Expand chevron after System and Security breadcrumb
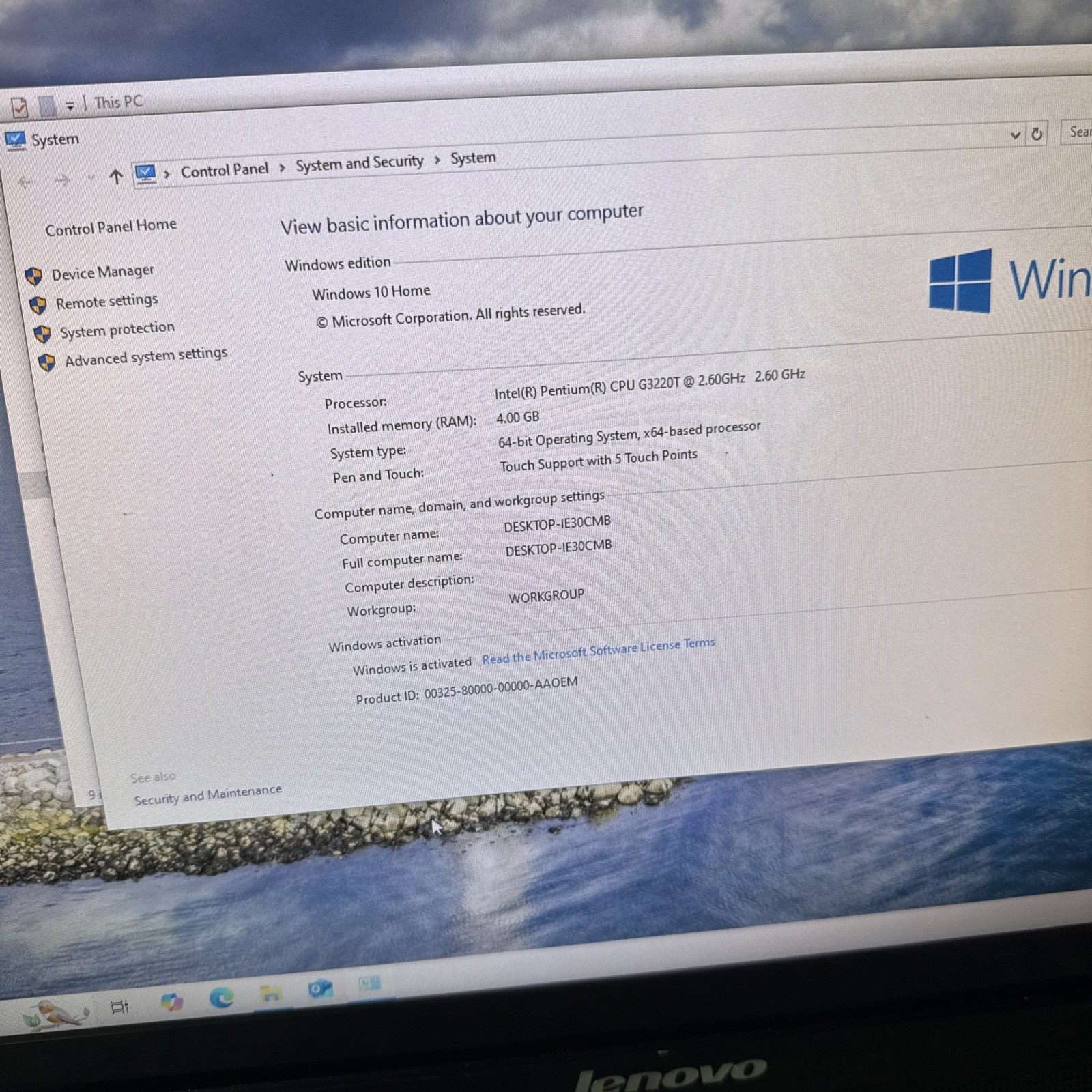1092x1092 pixels. pyautogui.click(x=437, y=160)
